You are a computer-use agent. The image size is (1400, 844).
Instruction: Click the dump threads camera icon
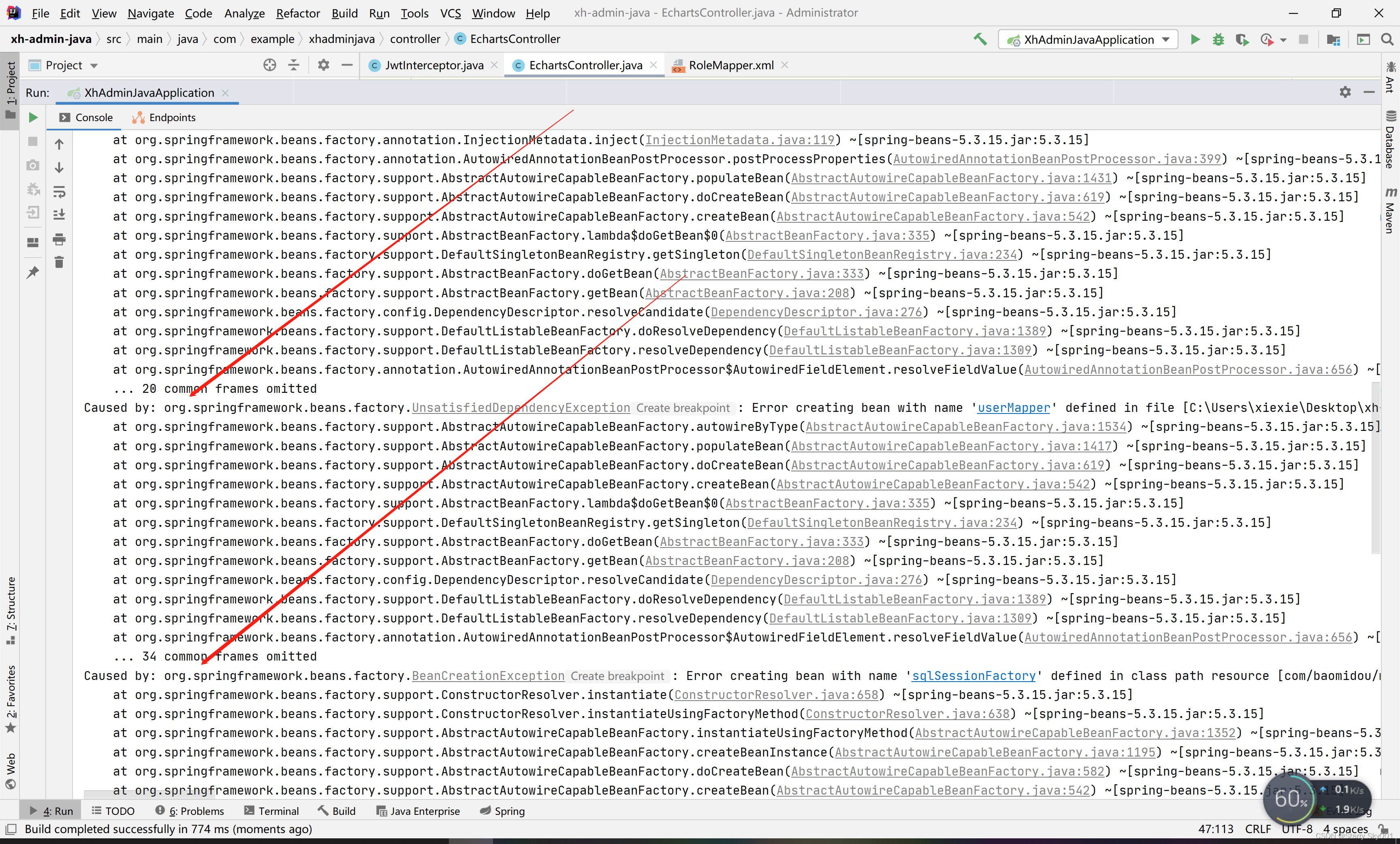(x=33, y=165)
